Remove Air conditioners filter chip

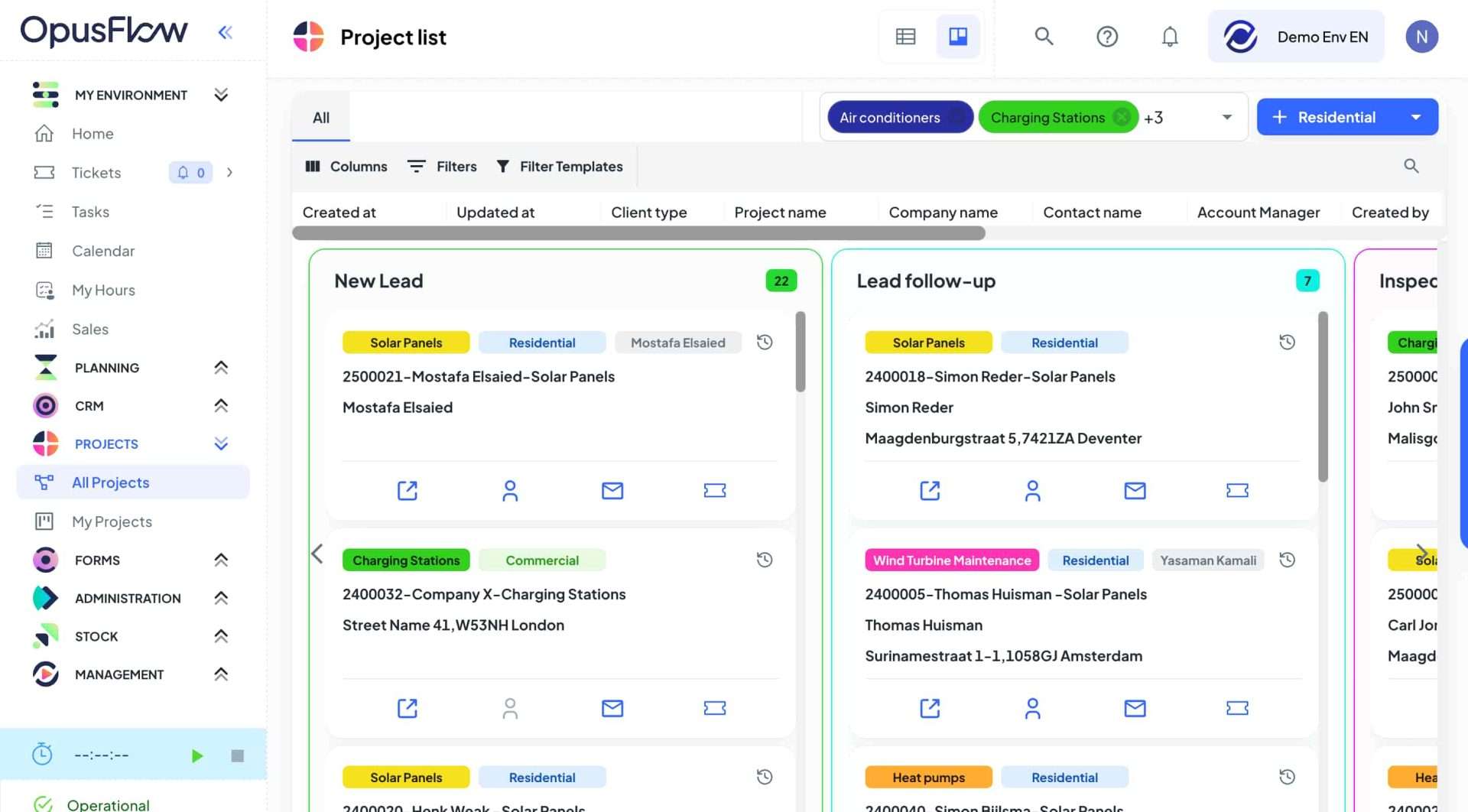[956, 117]
